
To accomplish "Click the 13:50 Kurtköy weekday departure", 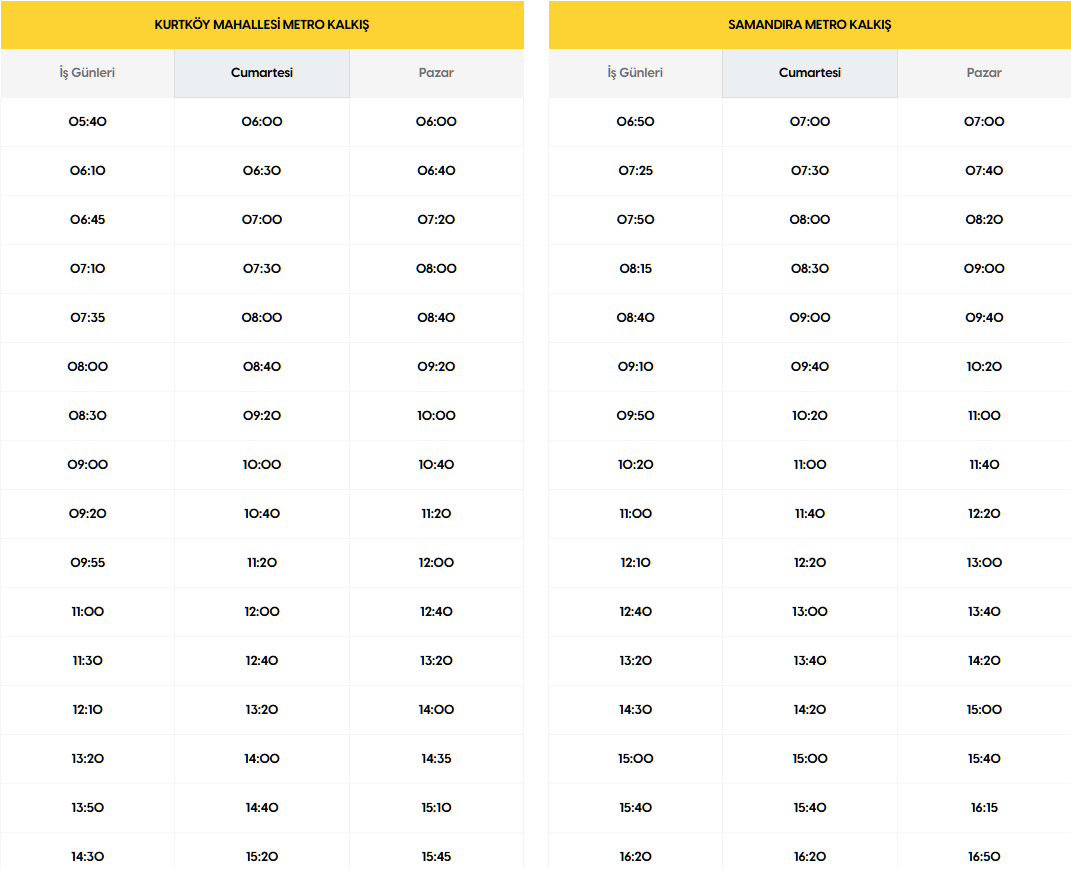I will tap(88, 808).
